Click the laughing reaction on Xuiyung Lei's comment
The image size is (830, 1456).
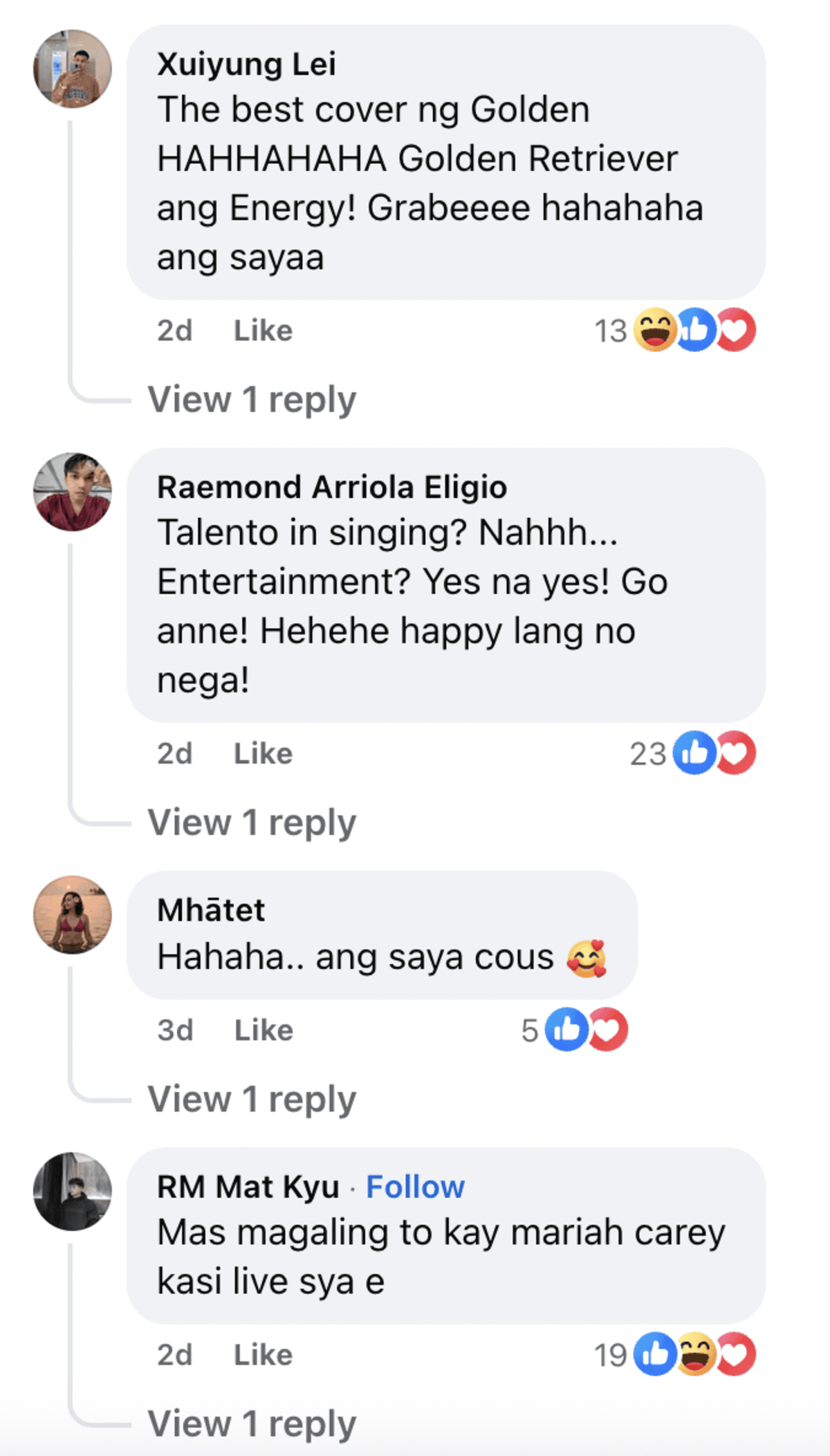point(654,330)
